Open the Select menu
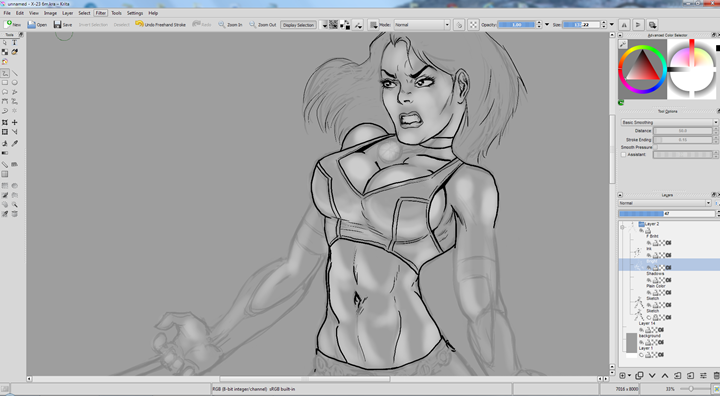The image size is (720, 396). [x=84, y=13]
